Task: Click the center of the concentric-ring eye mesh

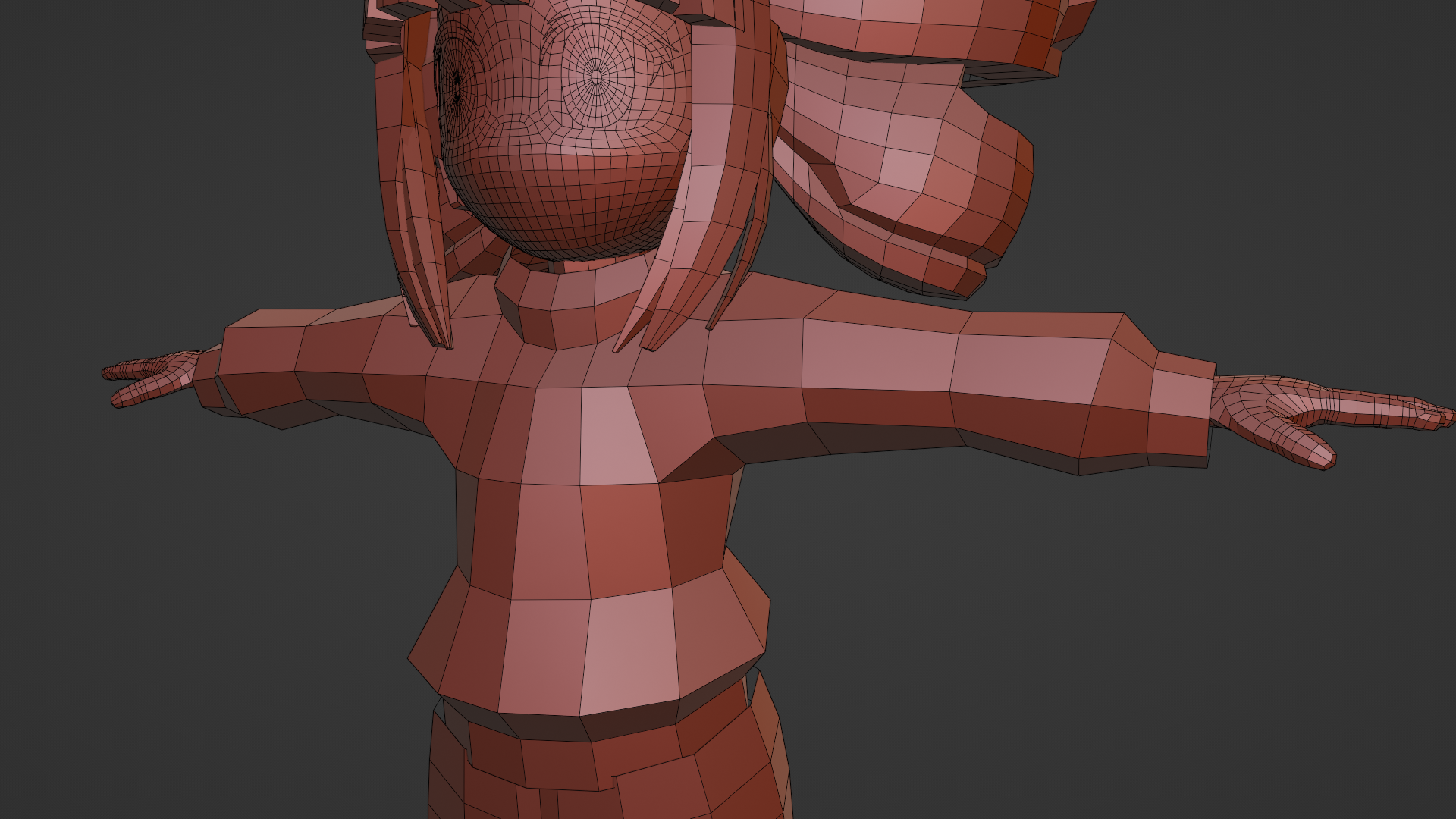Action: point(596,76)
